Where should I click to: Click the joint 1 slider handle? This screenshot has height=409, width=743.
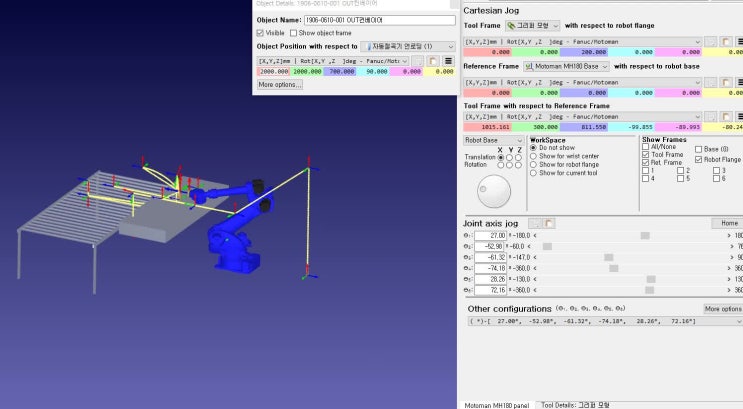click(x=645, y=236)
